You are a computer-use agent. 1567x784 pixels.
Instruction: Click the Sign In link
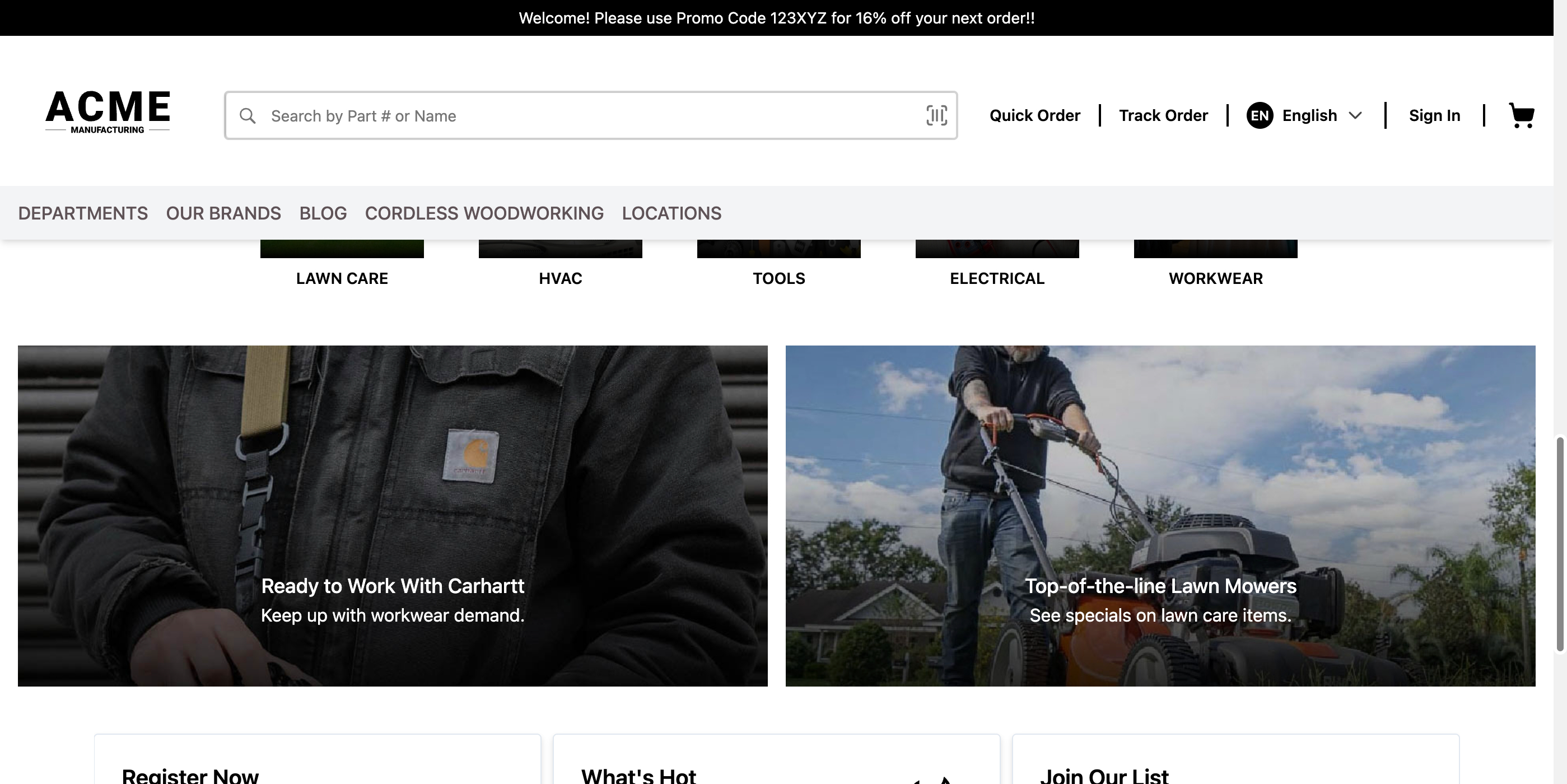click(x=1434, y=115)
